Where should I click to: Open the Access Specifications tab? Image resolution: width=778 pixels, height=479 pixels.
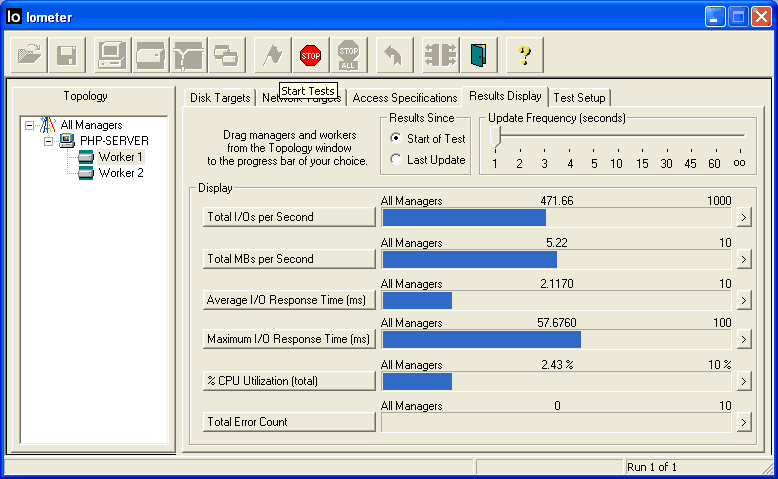pos(404,98)
